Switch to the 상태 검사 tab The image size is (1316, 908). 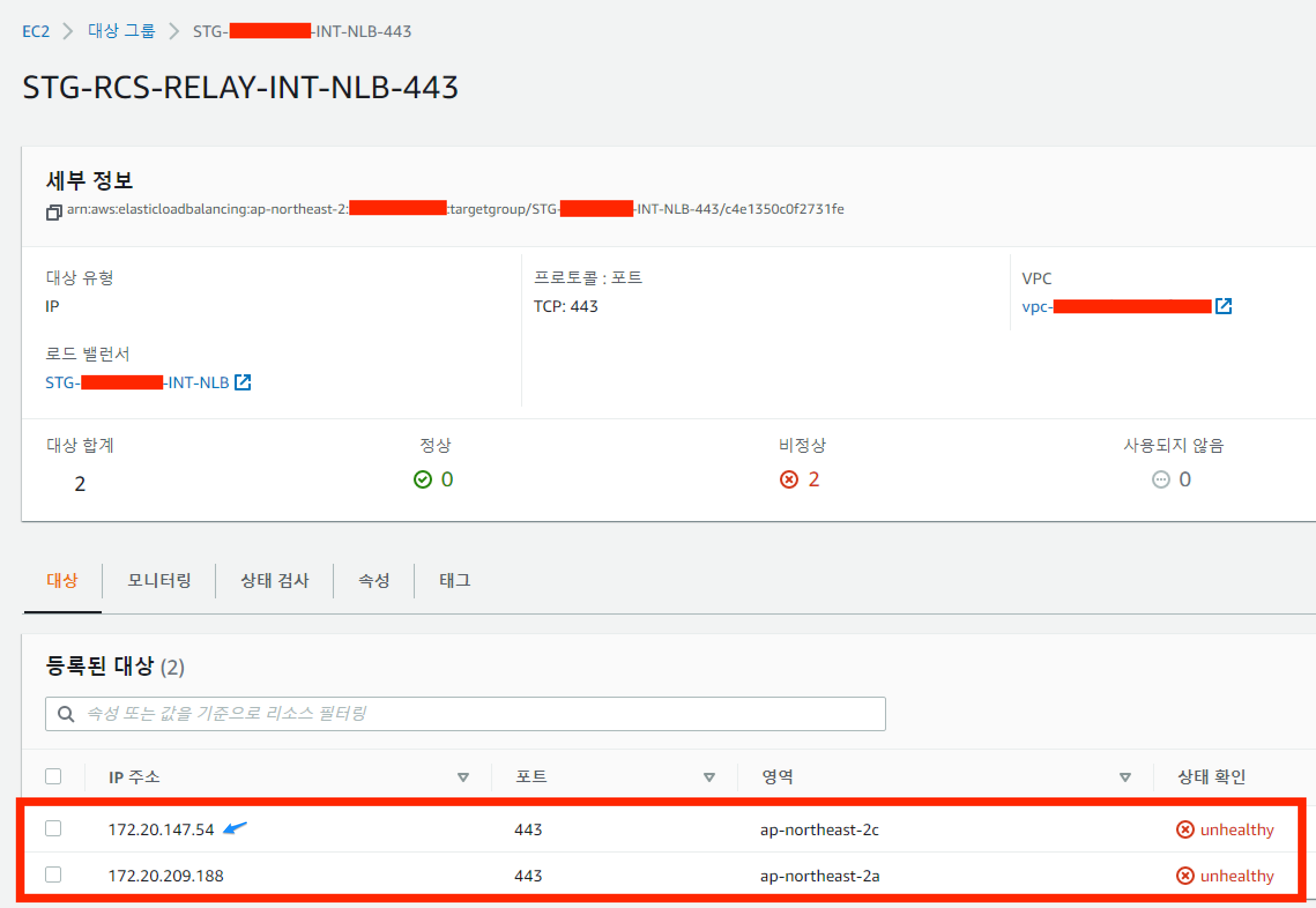(274, 580)
